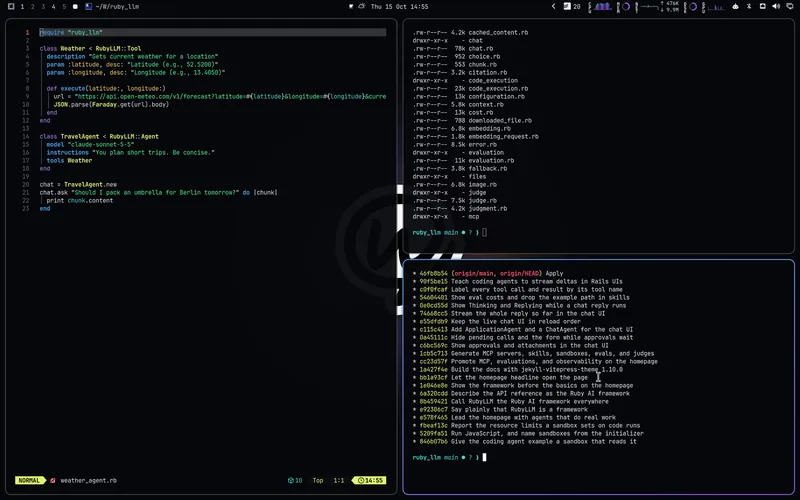Viewport: 800px width, 500px height.
Task: Click the tools Weather line
Action: [x=69, y=161]
